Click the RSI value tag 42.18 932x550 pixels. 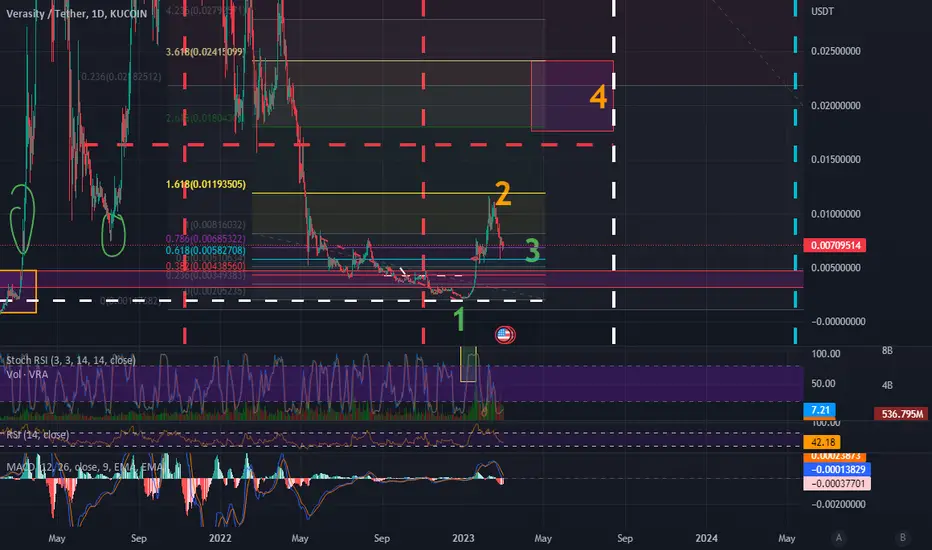[822, 442]
